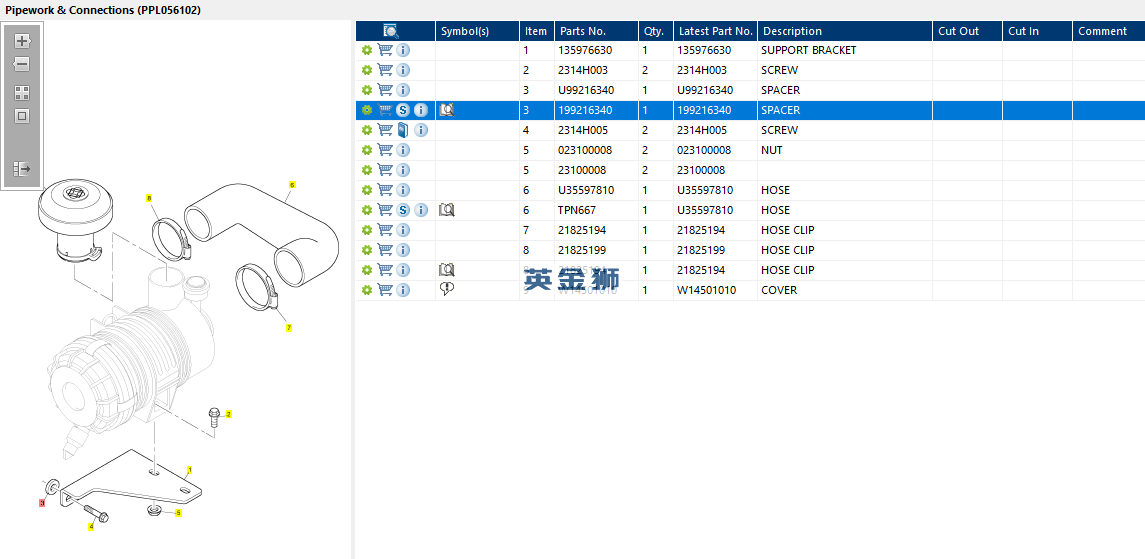Add NUT 023100008 to cart
The height and width of the screenshot is (559, 1145).
(x=385, y=150)
